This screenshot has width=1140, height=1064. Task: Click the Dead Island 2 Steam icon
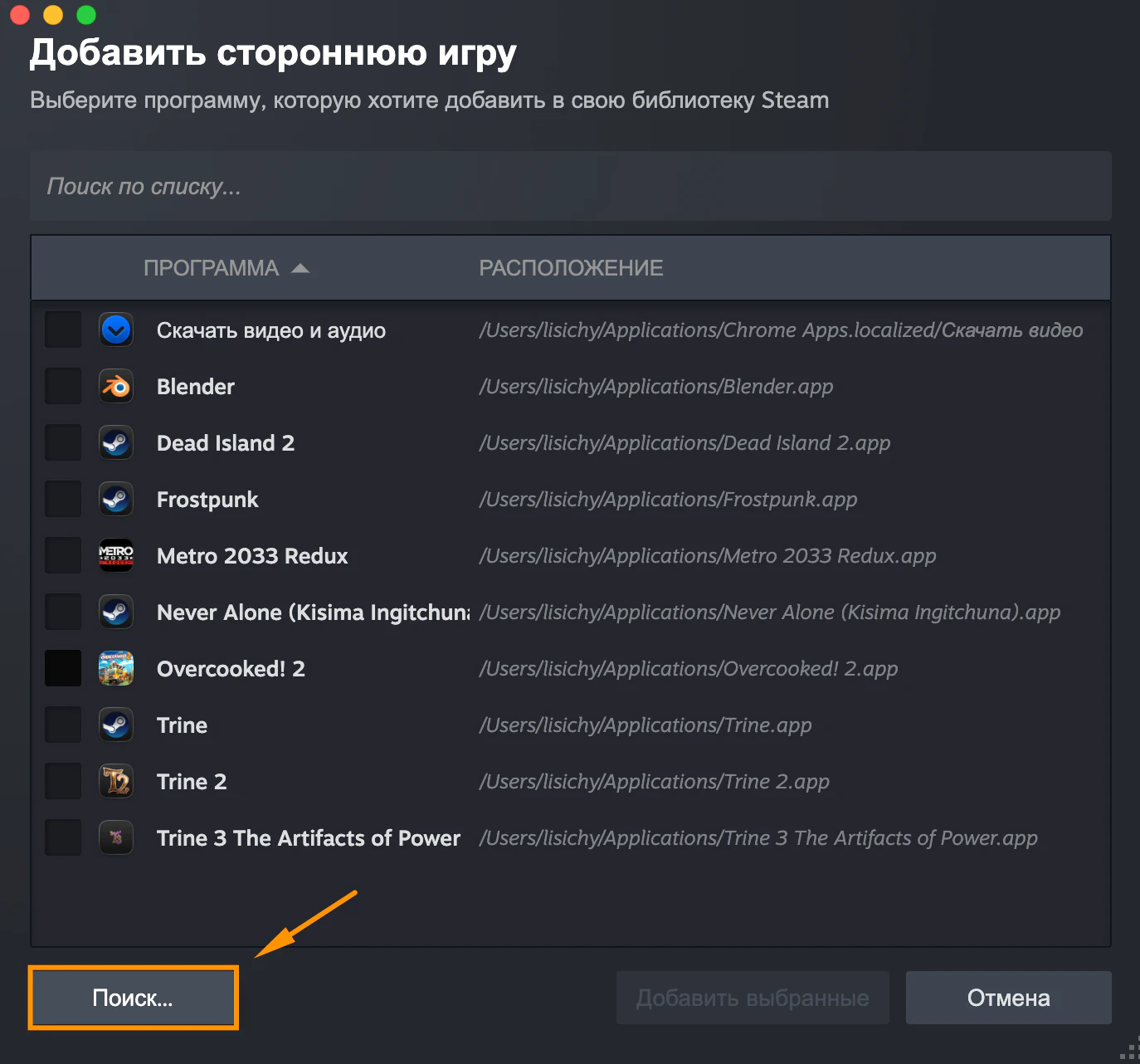(x=116, y=443)
